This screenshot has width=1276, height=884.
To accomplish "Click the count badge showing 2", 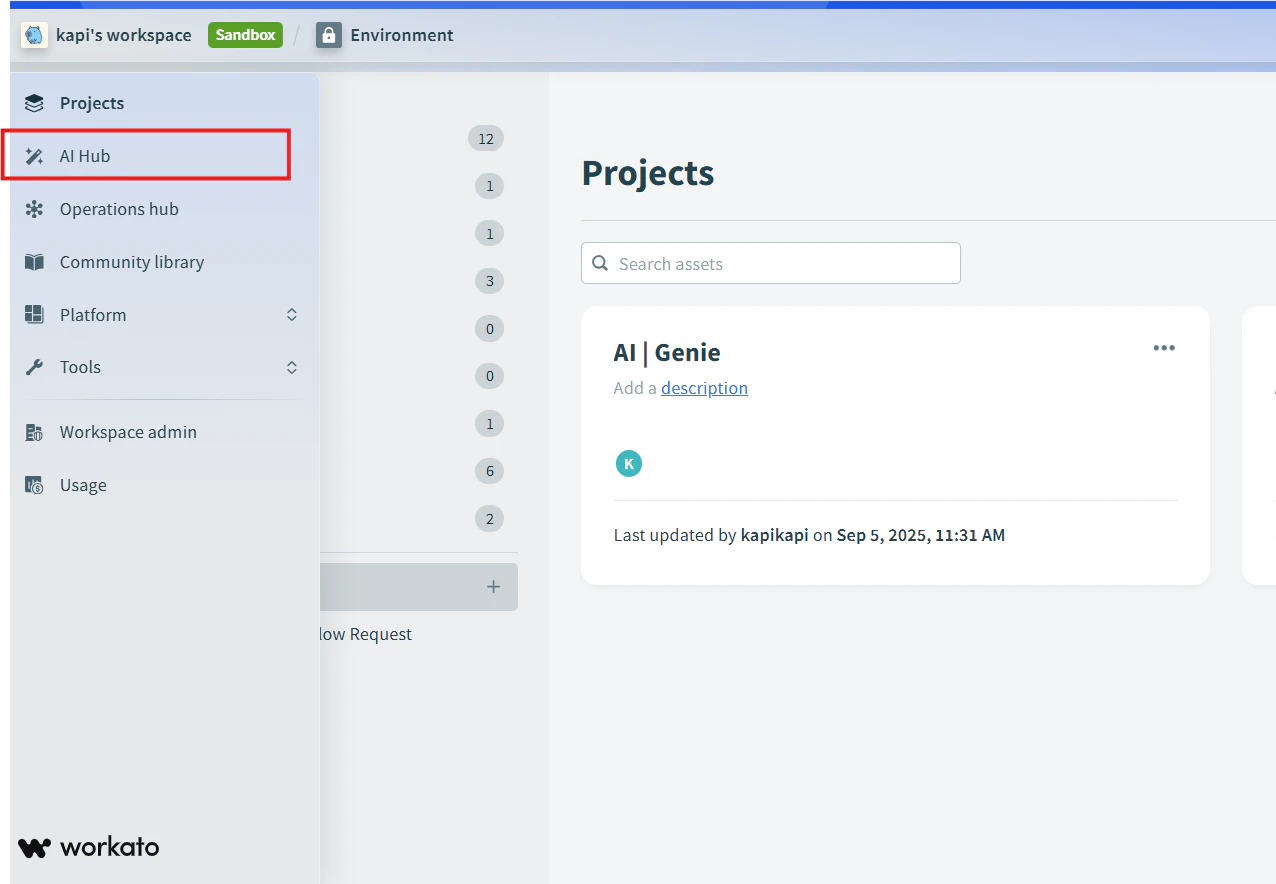I will tap(489, 519).
